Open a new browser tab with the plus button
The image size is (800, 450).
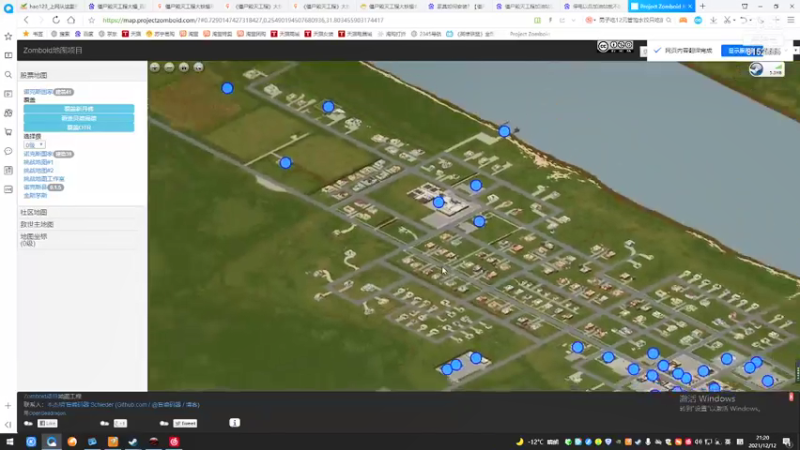point(703,6)
